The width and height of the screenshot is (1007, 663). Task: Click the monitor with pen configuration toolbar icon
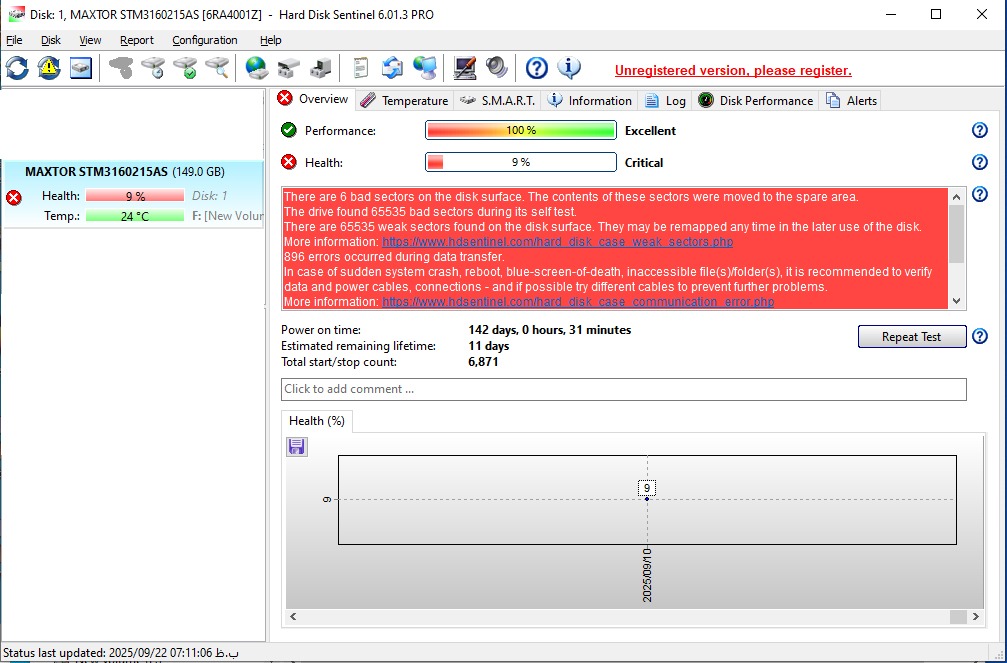pyautogui.click(x=465, y=68)
